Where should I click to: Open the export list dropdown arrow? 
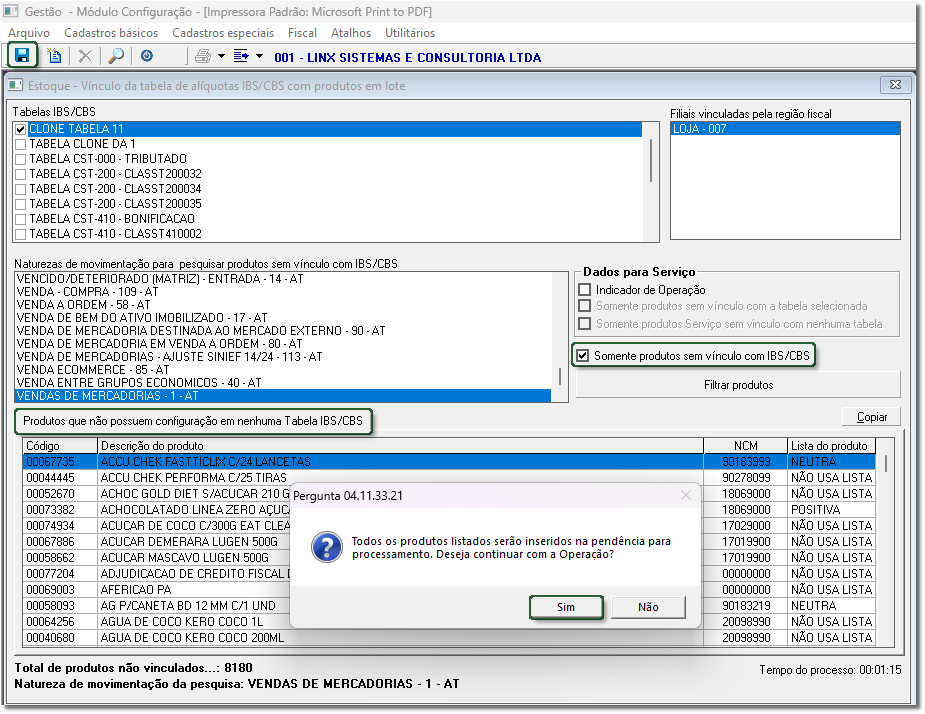coord(260,57)
